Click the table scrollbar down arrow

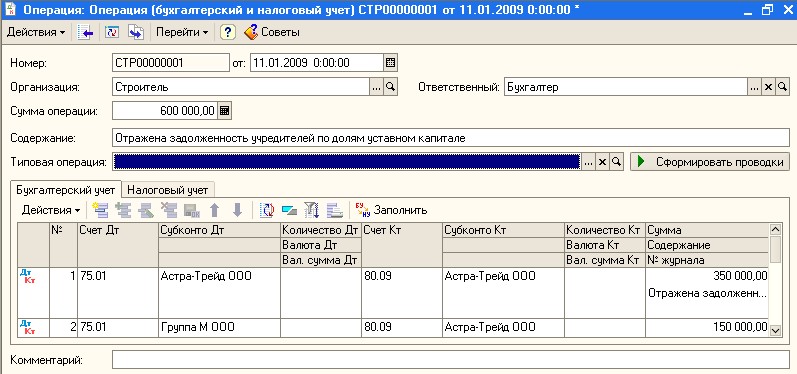click(775, 330)
